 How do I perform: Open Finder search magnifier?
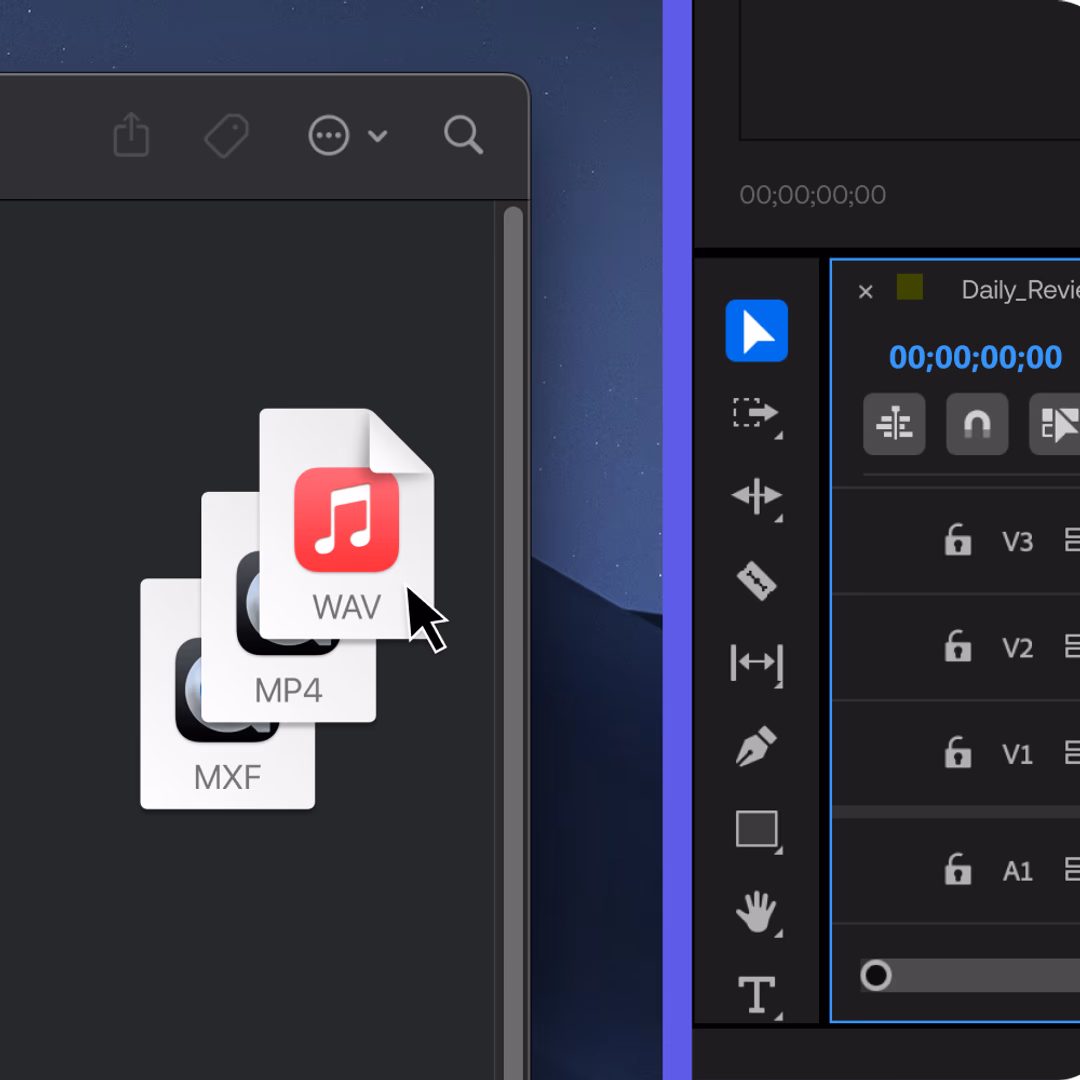(x=464, y=135)
